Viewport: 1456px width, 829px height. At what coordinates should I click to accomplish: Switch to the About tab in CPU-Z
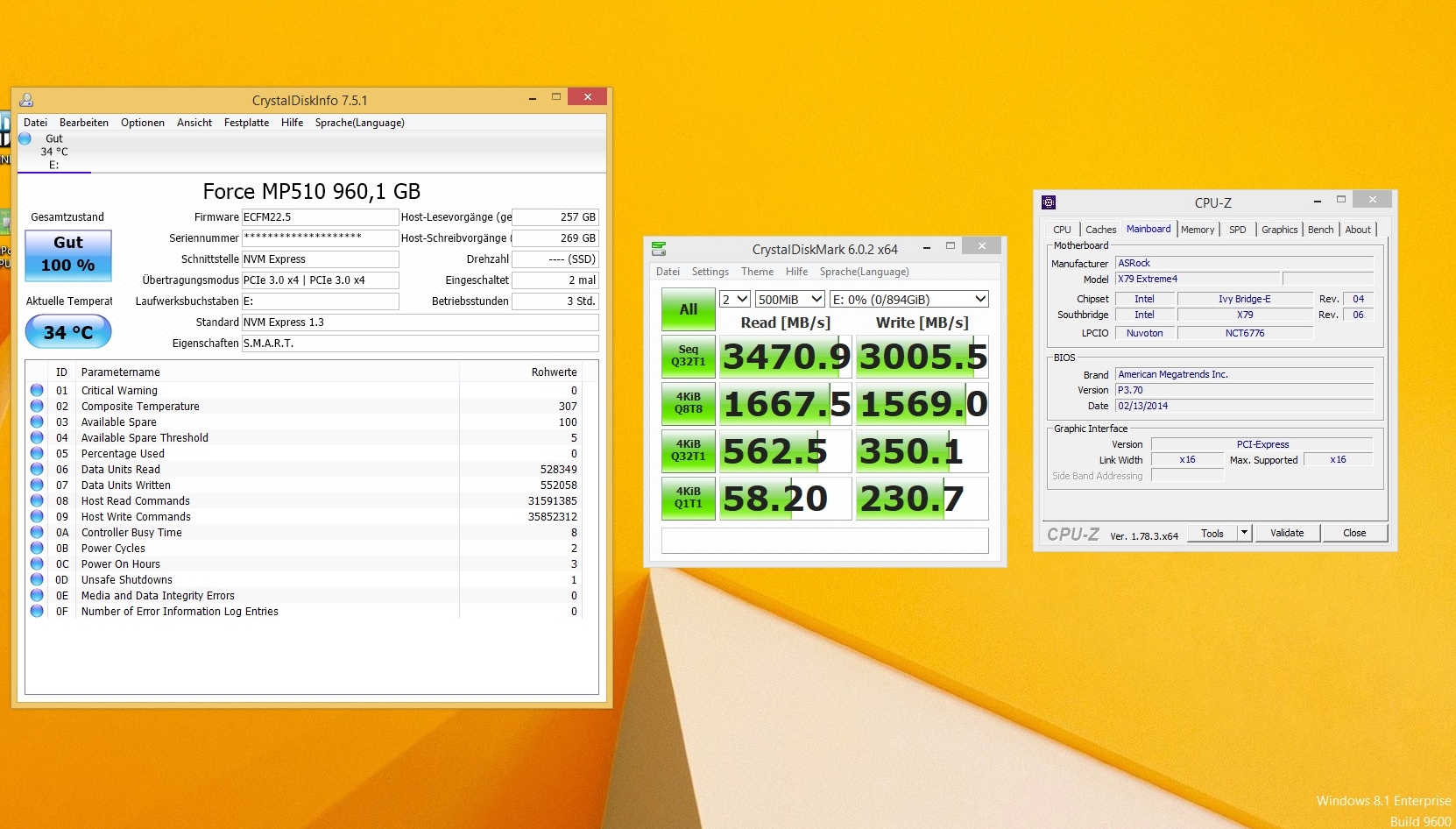tap(1359, 230)
